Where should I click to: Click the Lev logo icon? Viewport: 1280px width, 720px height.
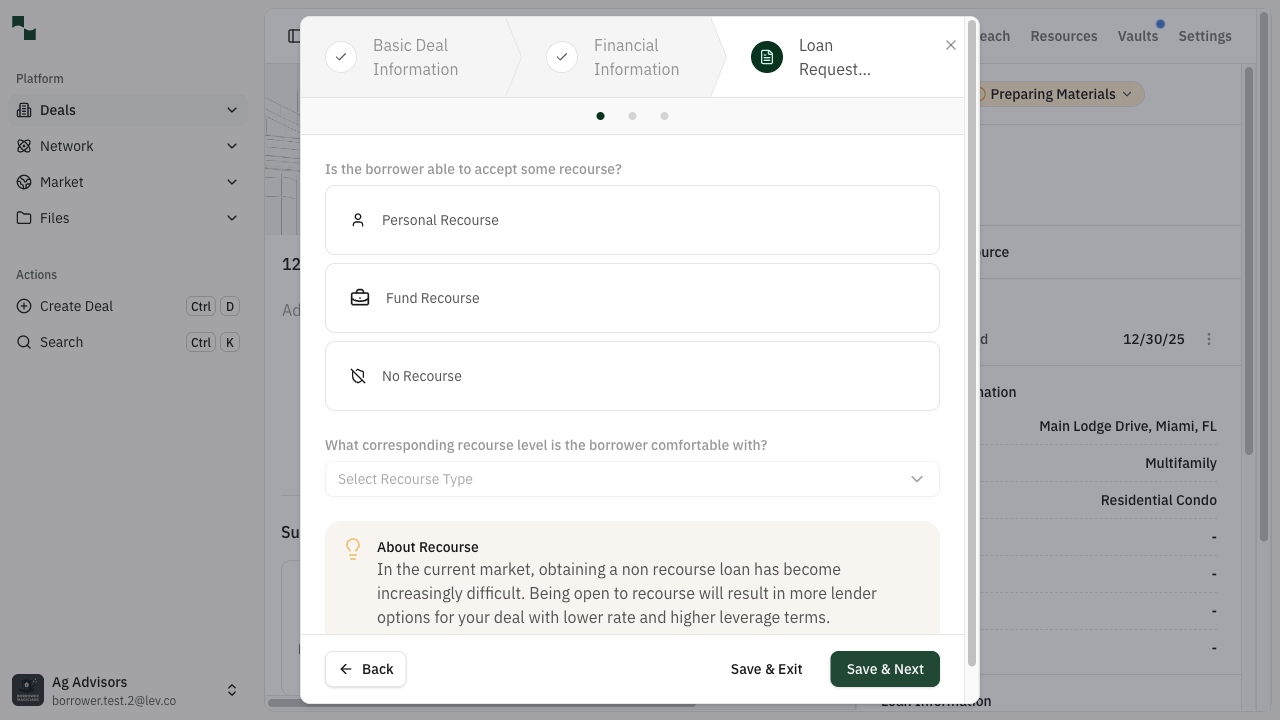click(x=24, y=29)
